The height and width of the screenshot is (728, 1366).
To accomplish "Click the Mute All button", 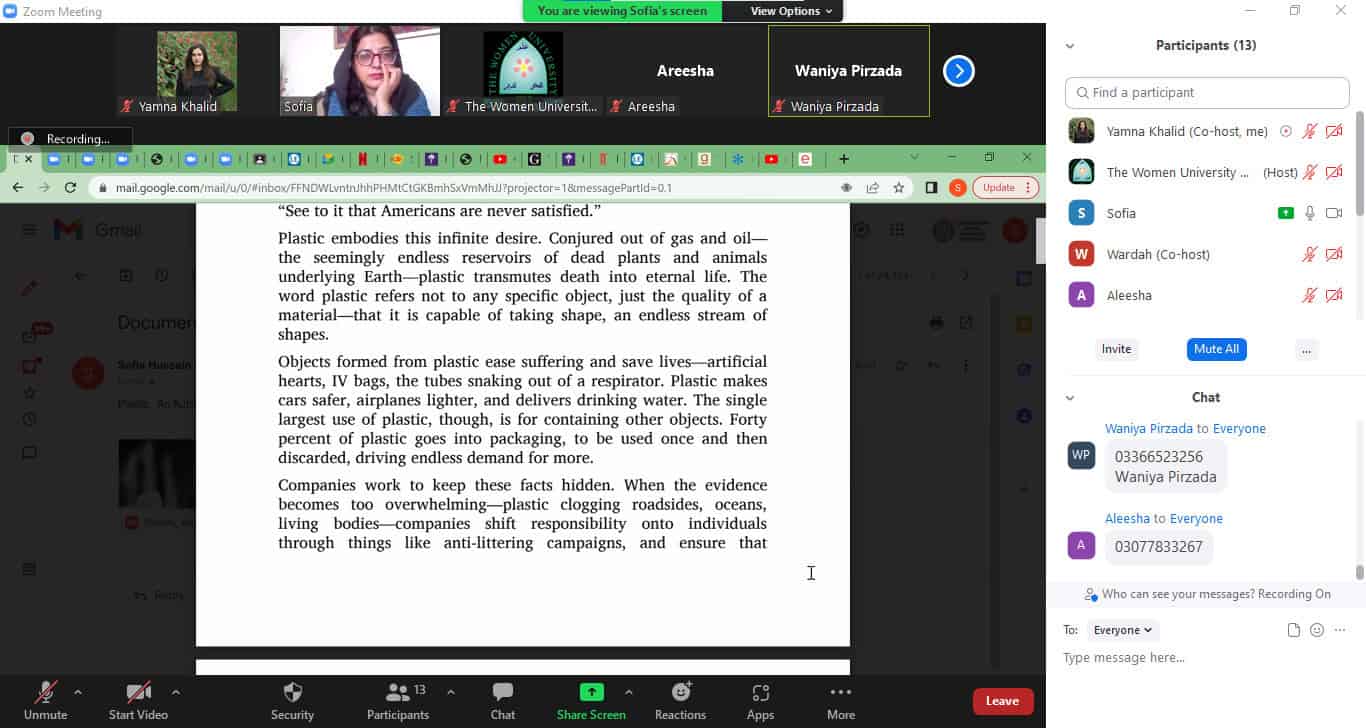I will pyautogui.click(x=1216, y=349).
